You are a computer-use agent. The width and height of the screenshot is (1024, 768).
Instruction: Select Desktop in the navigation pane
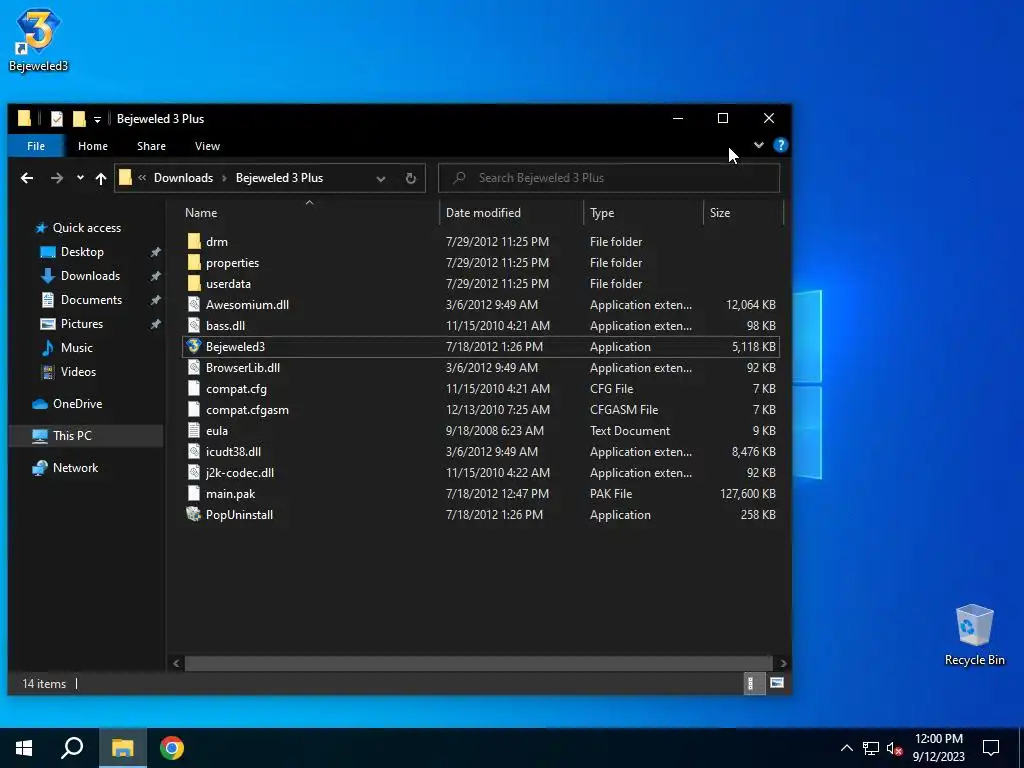82,252
